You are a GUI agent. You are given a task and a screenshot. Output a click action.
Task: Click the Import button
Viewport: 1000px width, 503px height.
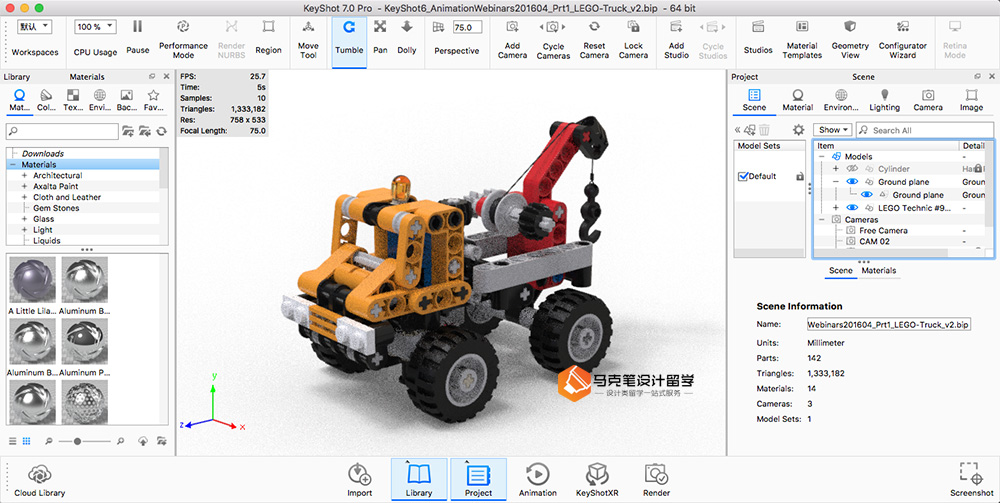[360, 481]
